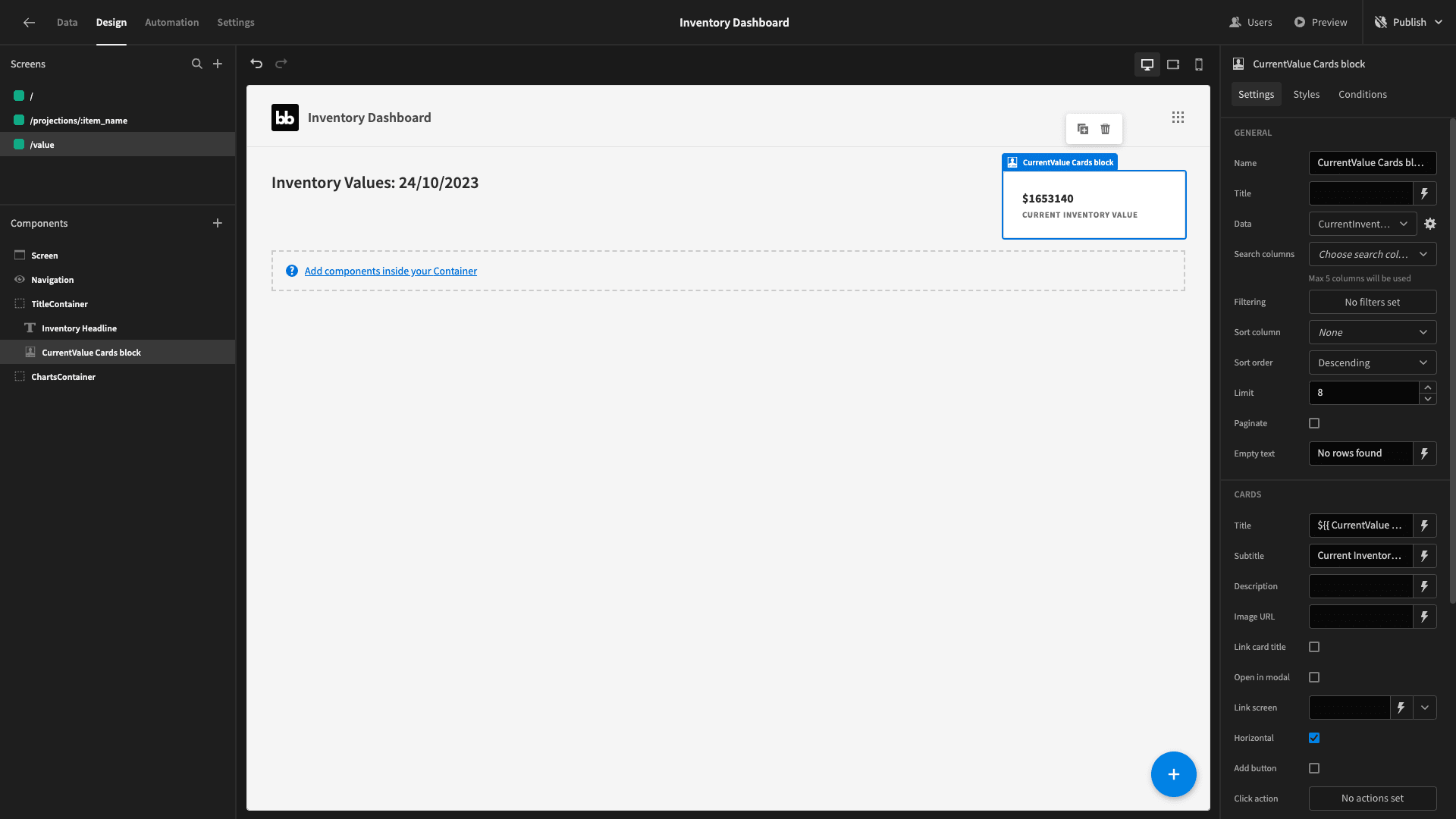1456x819 pixels.
Task: Open the Sort order Descending dropdown
Action: (x=1373, y=362)
